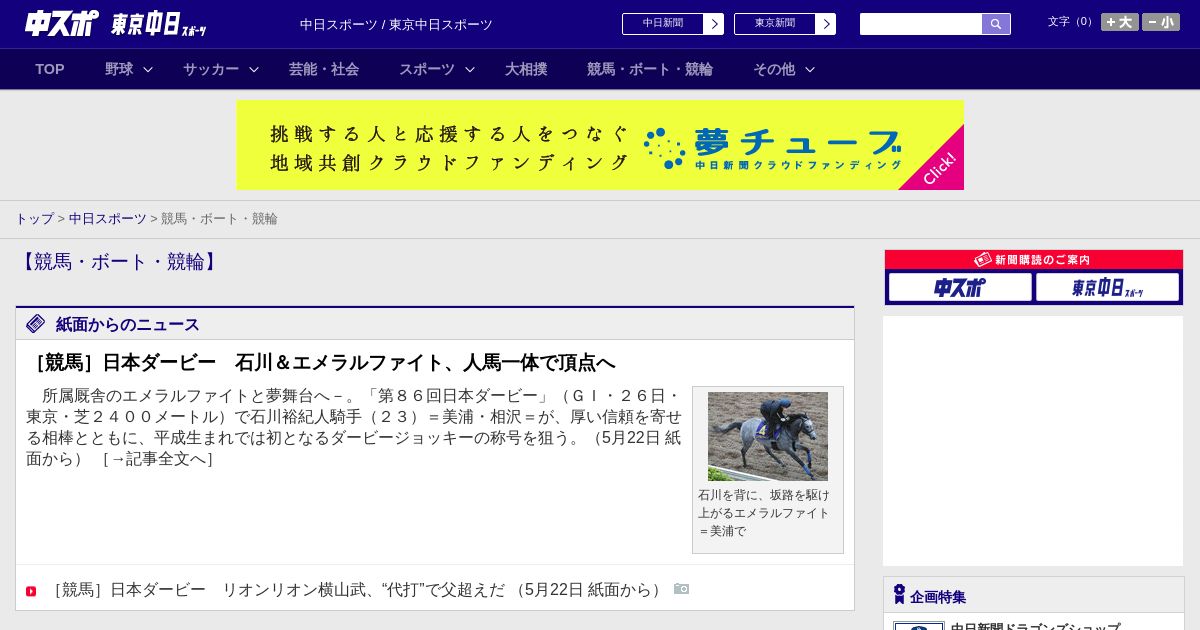
Task: Click arrow next to 中日新聞 button
Action: (714, 24)
